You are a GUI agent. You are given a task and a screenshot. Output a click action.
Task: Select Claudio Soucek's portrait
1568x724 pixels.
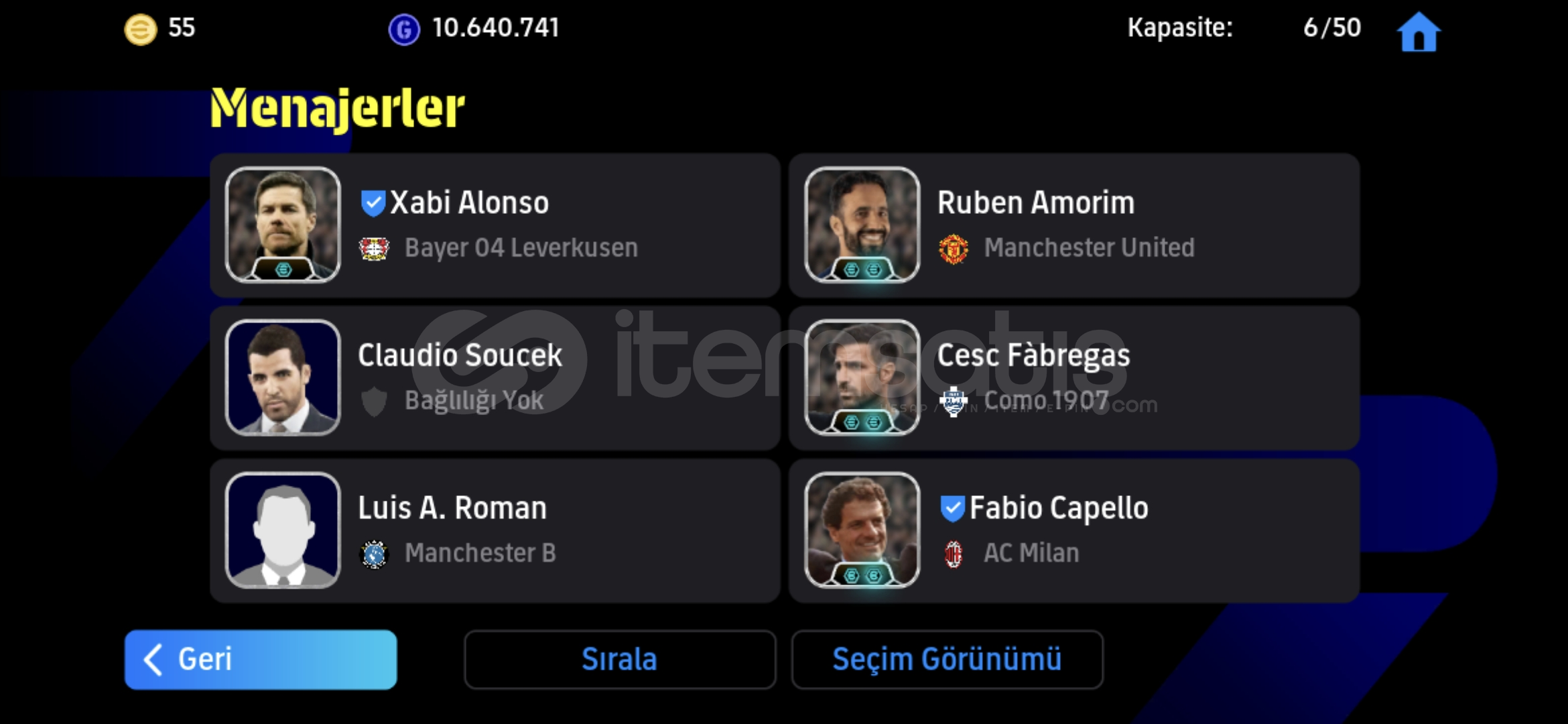click(x=283, y=377)
